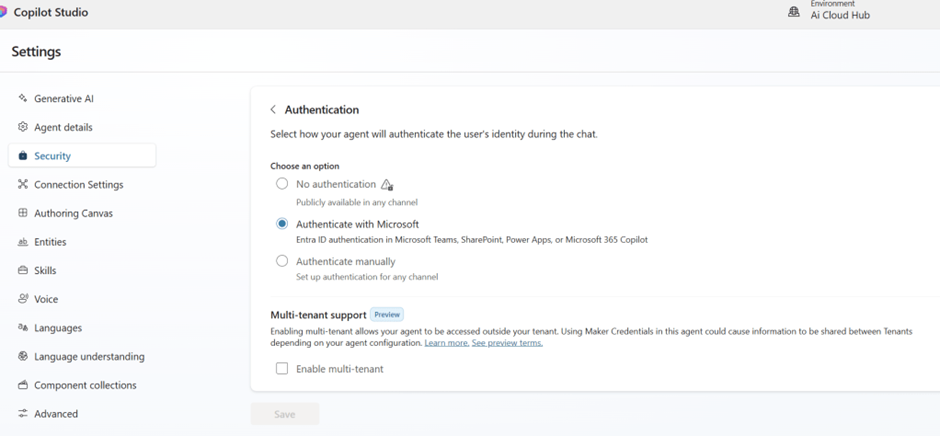Open the Learn more link
Image resolution: width=940 pixels, height=436 pixels.
click(x=446, y=343)
